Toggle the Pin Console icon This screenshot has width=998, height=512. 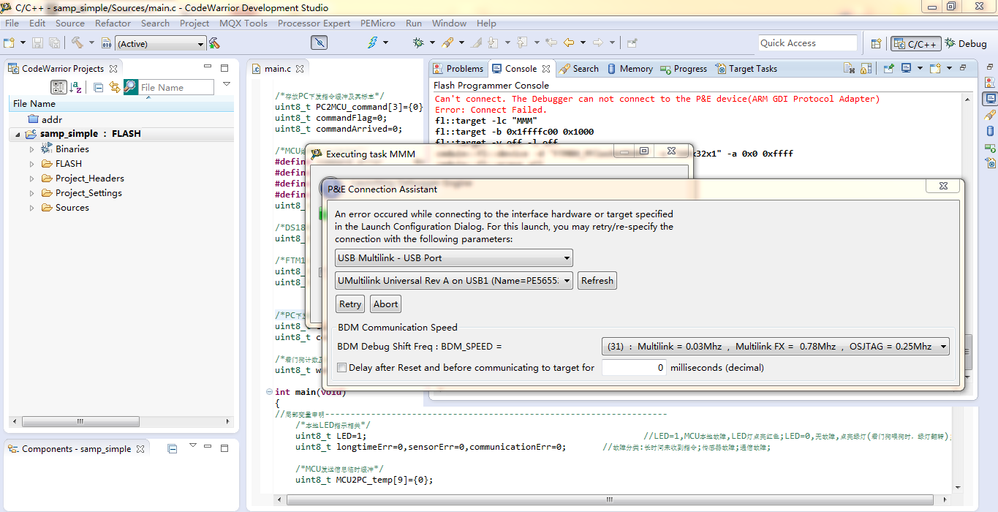pos(889,68)
